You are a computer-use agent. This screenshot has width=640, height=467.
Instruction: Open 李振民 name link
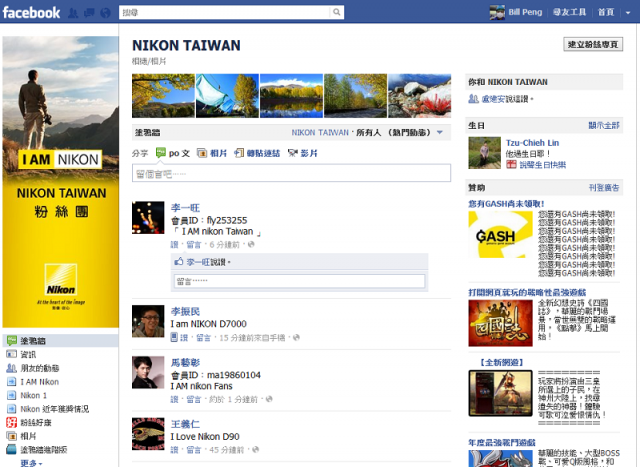coord(185,311)
